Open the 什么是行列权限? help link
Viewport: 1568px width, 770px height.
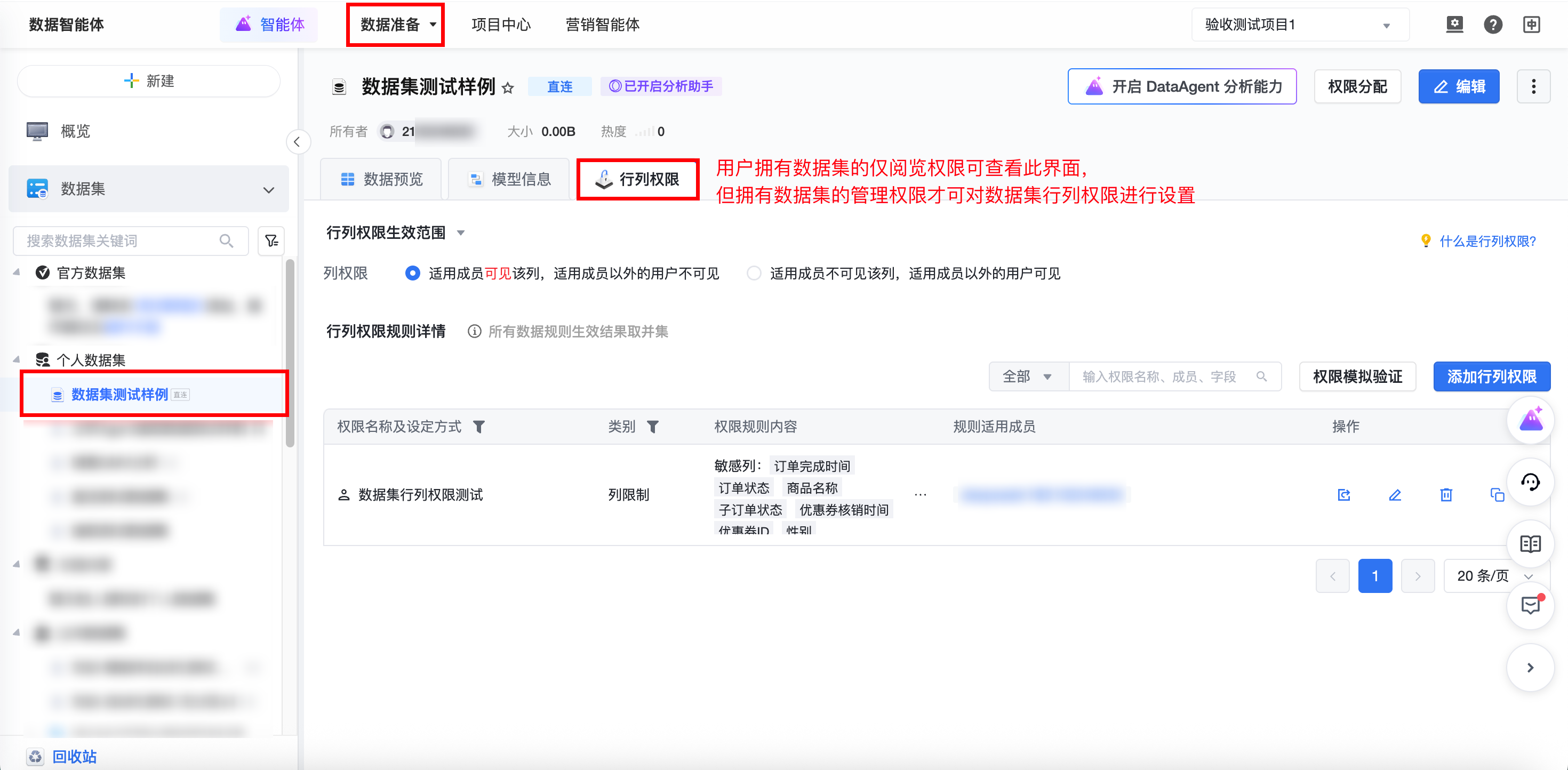[1486, 242]
